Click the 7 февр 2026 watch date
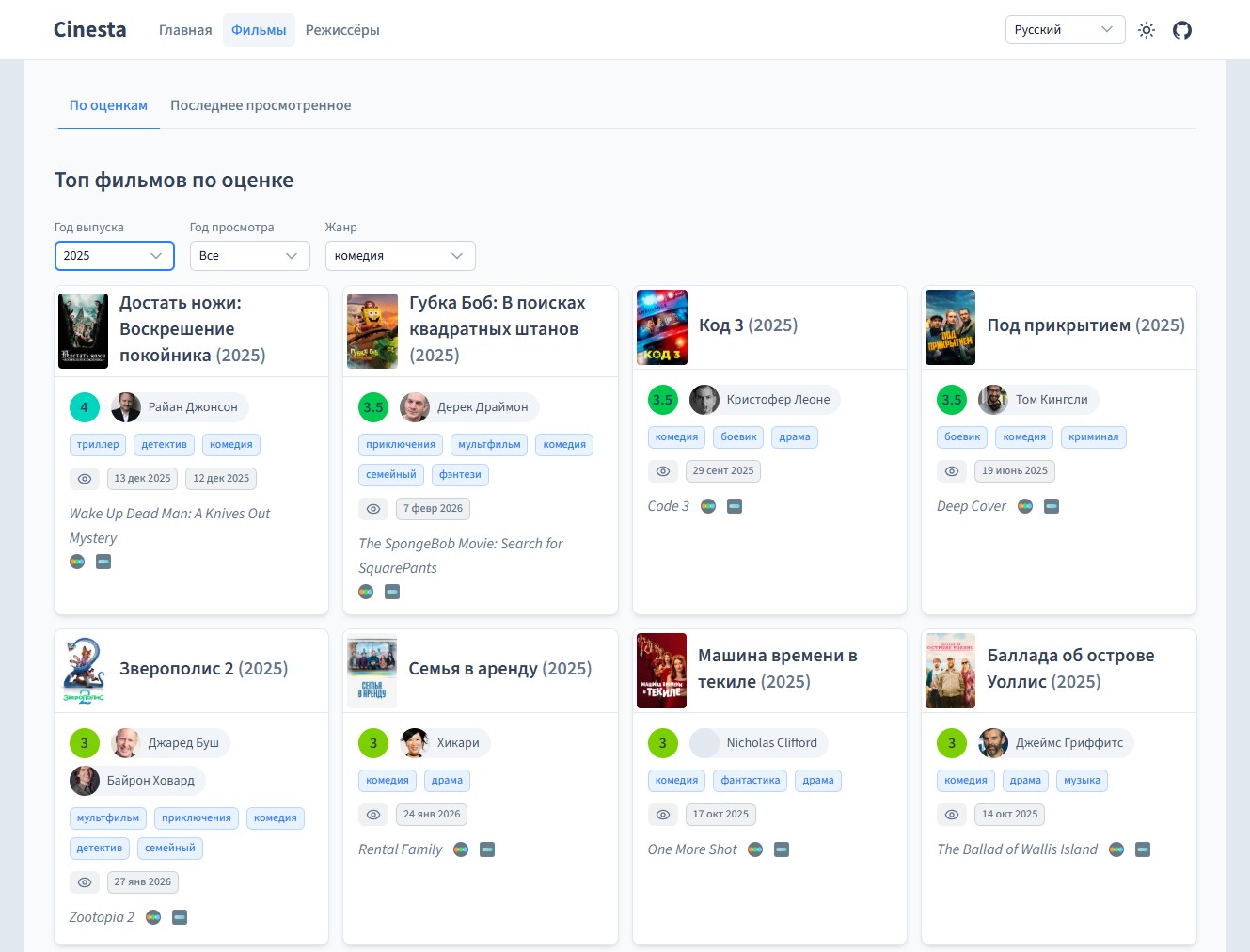 434,509
